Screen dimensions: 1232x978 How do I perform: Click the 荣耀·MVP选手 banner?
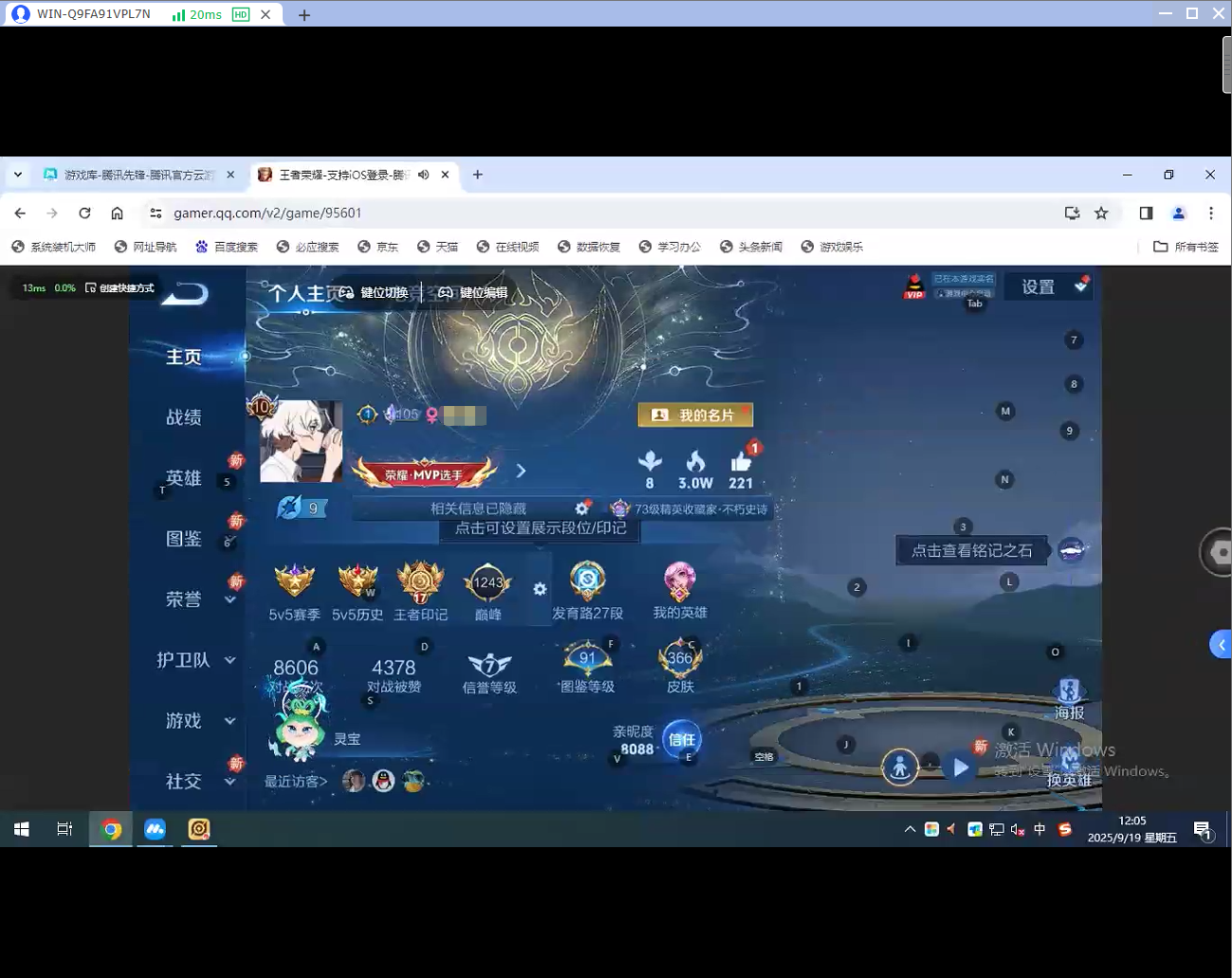pyautogui.click(x=424, y=472)
